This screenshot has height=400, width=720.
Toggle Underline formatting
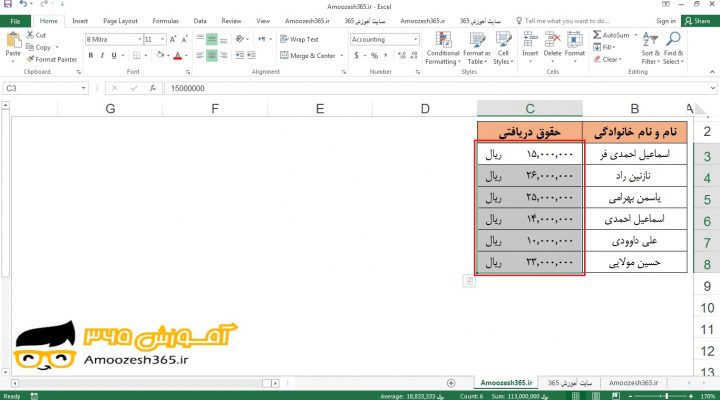pos(113,56)
